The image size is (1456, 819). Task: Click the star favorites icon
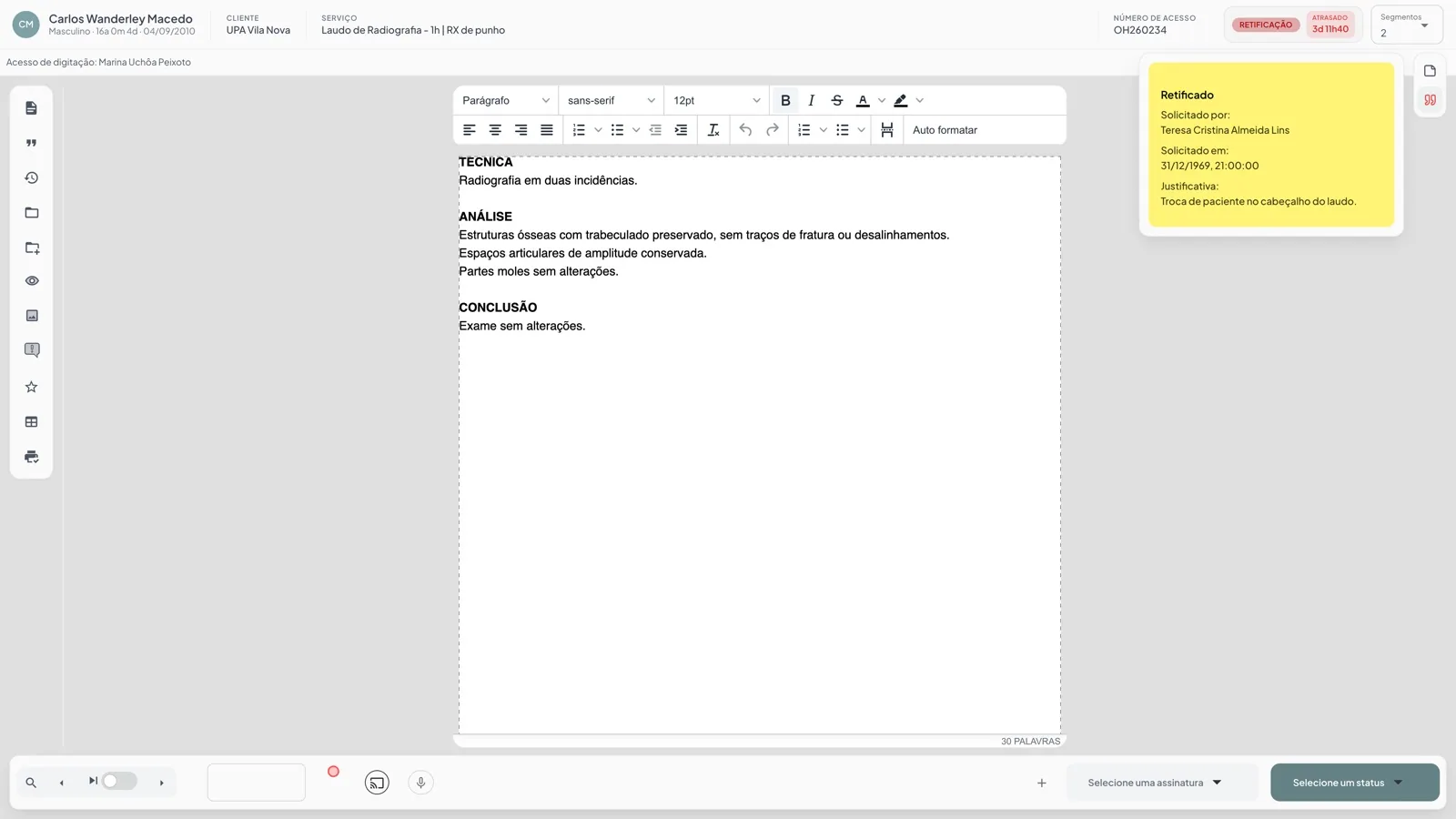coord(31,387)
